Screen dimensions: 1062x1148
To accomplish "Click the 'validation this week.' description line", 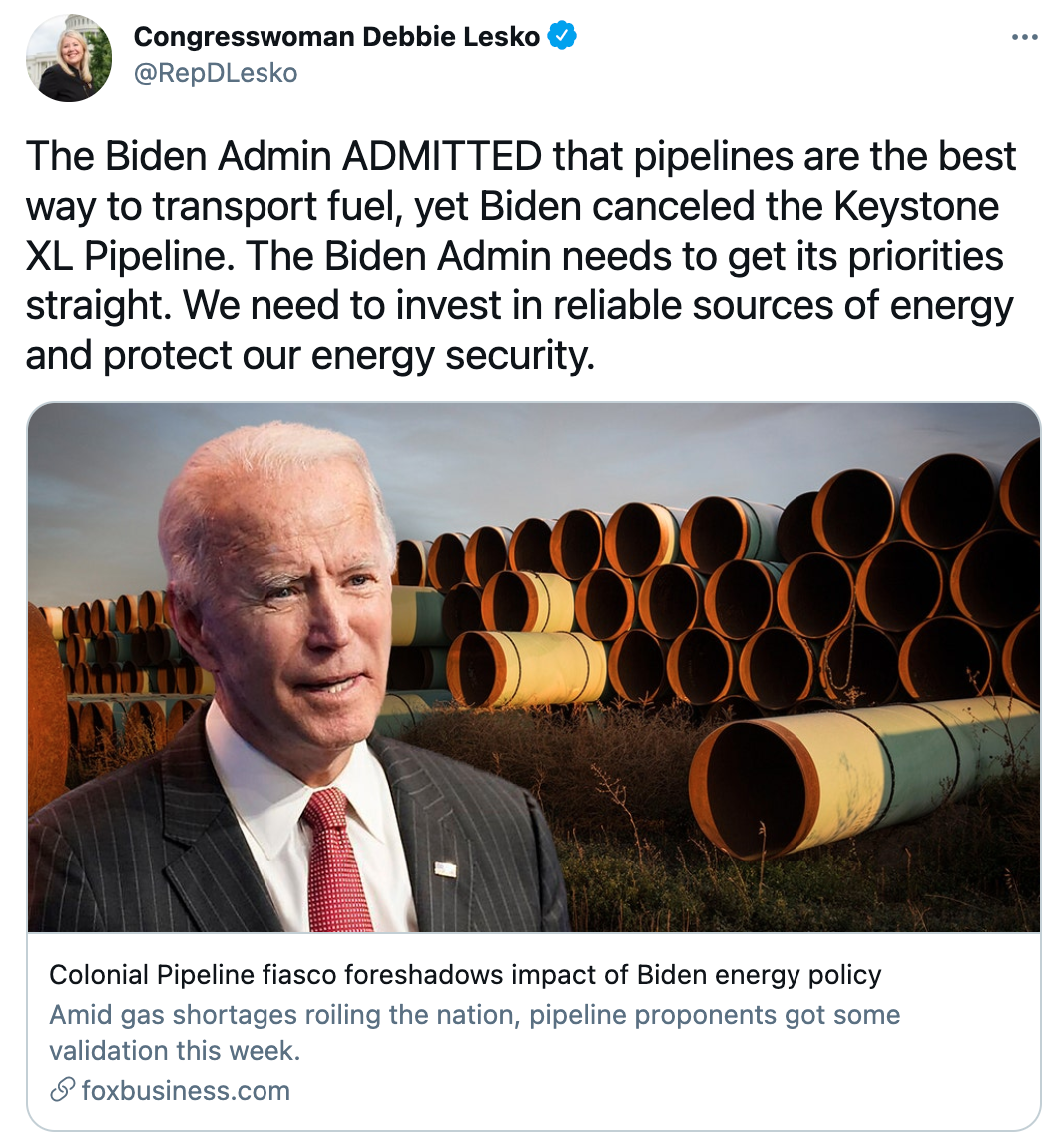I will [175, 1050].
